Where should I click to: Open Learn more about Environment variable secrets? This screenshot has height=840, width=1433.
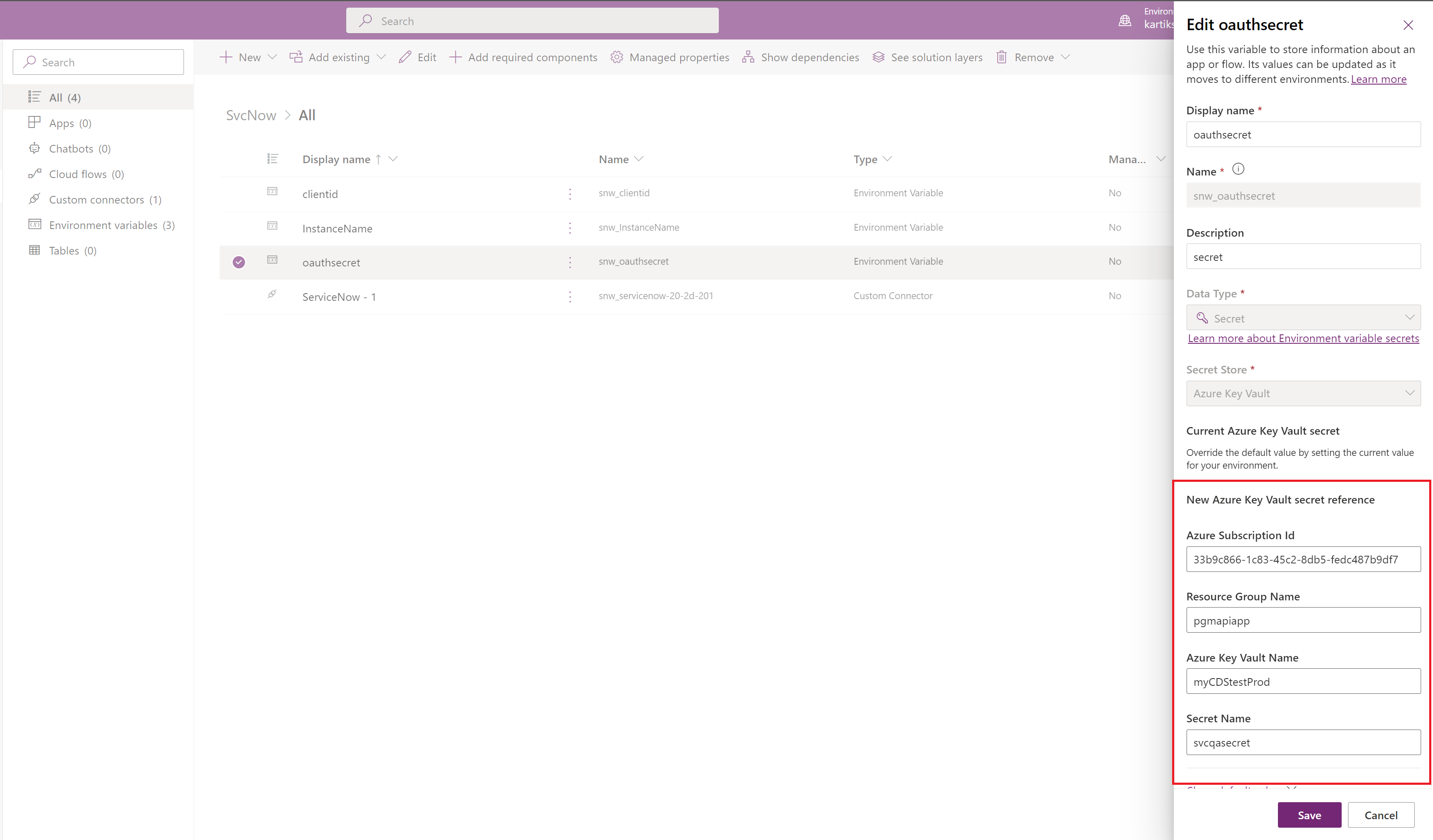pyautogui.click(x=1303, y=338)
